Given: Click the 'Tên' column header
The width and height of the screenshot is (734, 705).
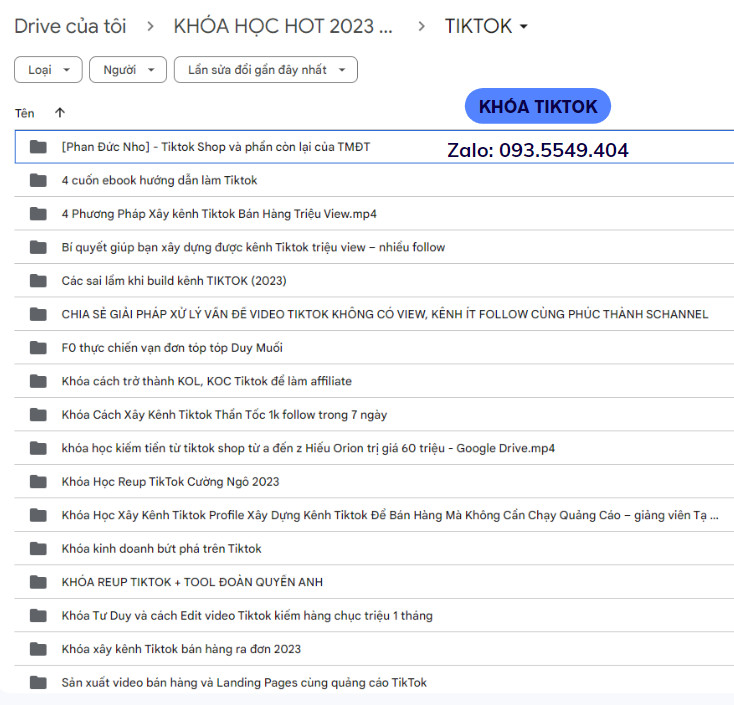Looking at the screenshot, I should [24, 113].
